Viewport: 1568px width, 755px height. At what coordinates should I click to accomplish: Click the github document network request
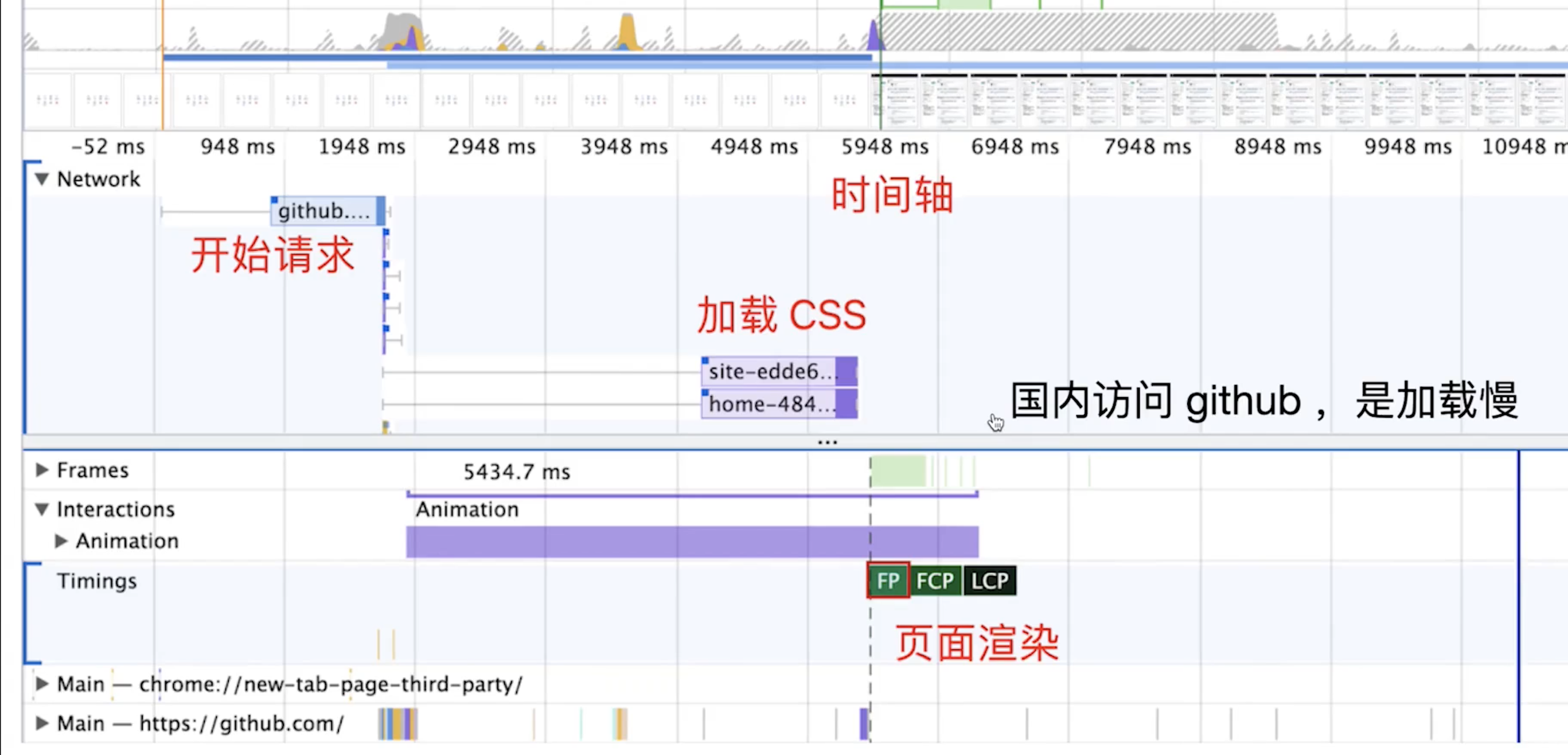(x=324, y=211)
